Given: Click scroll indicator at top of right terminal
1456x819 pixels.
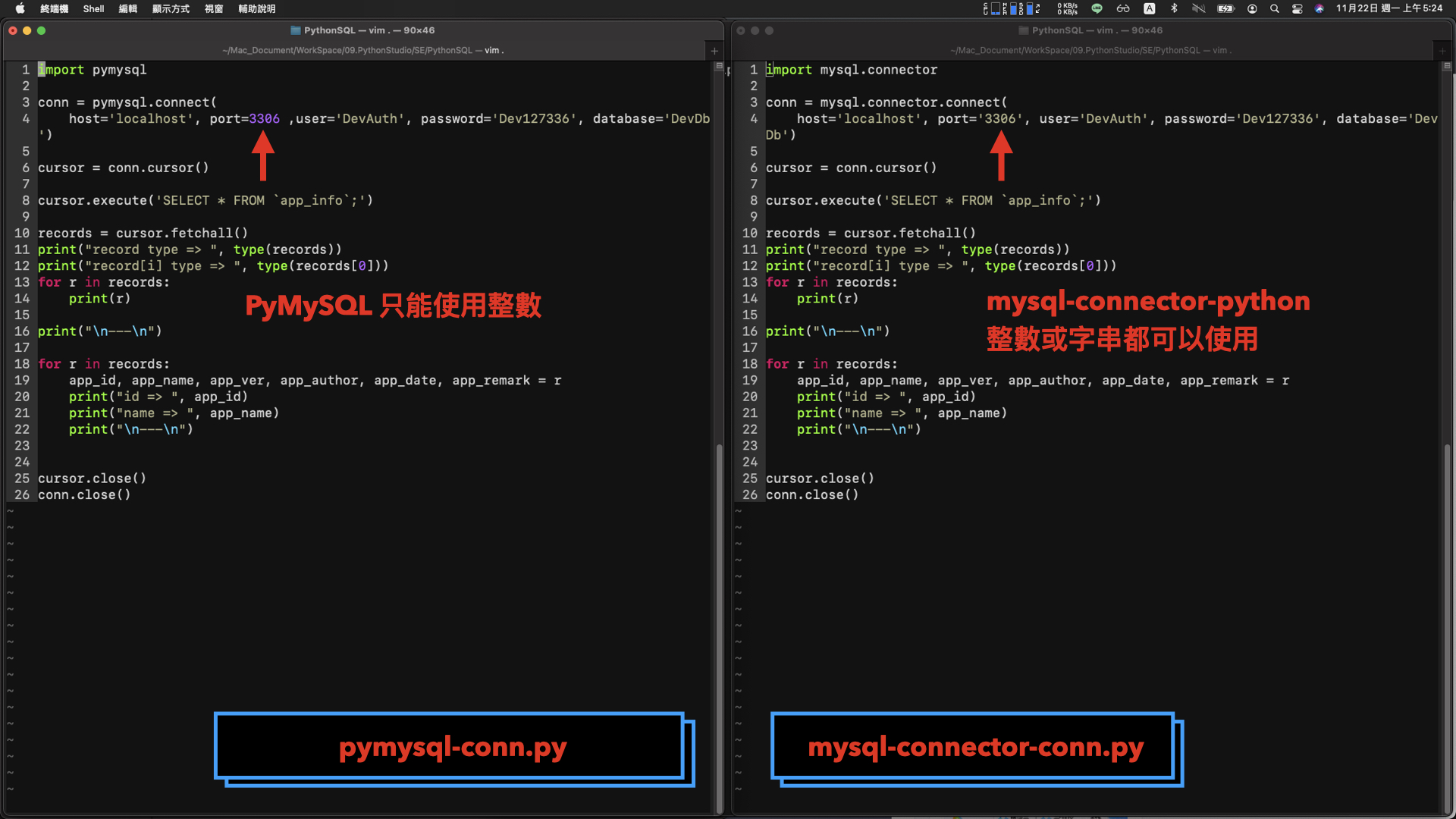Looking at the screenshot, I should [x=1447, y=67].
